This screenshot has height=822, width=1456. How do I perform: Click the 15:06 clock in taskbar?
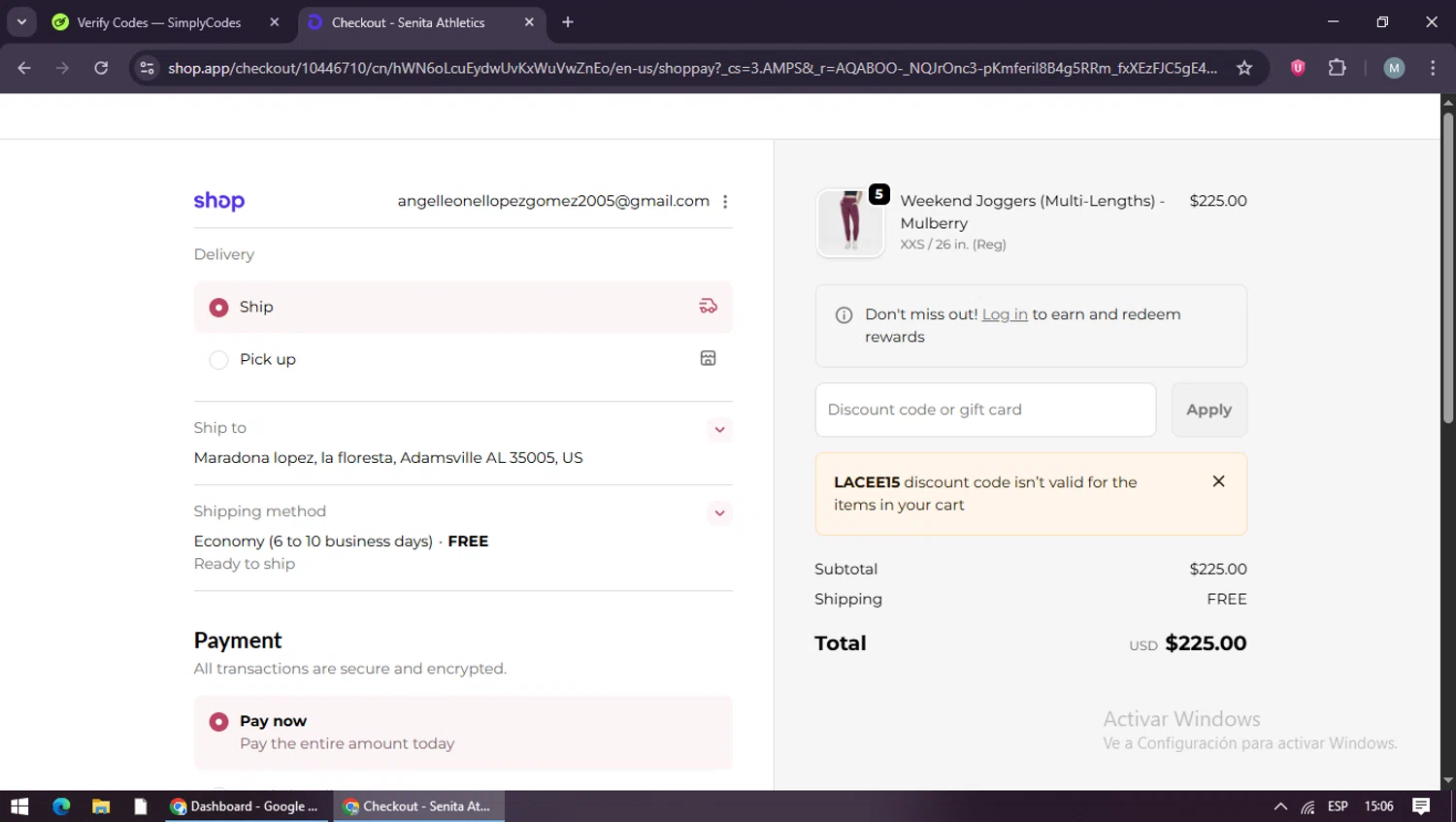pos(1378,806)
